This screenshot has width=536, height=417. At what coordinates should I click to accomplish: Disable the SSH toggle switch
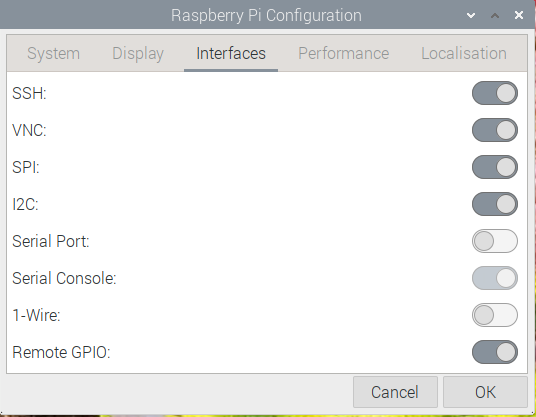tap(495, 93)
